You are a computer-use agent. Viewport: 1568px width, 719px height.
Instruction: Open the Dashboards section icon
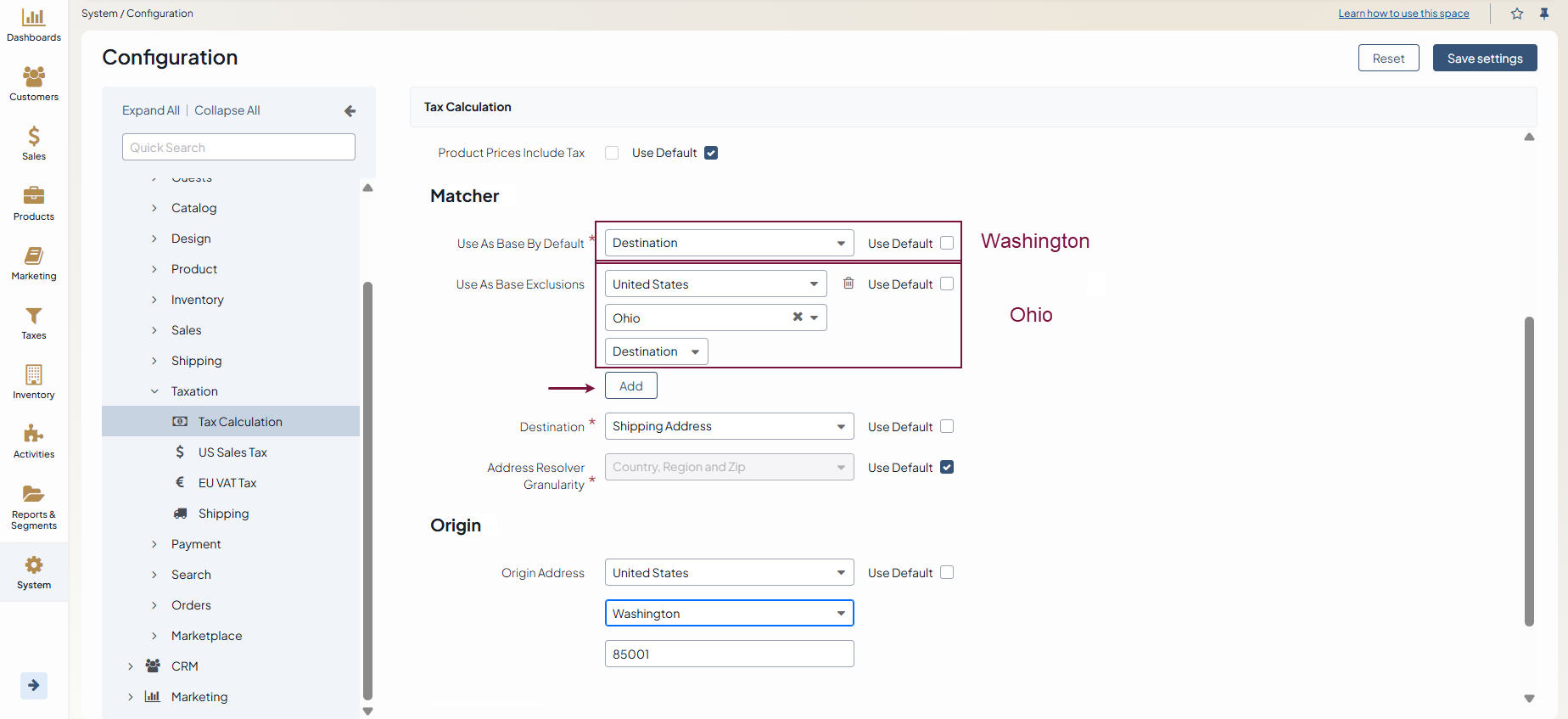tap(33, 18)
